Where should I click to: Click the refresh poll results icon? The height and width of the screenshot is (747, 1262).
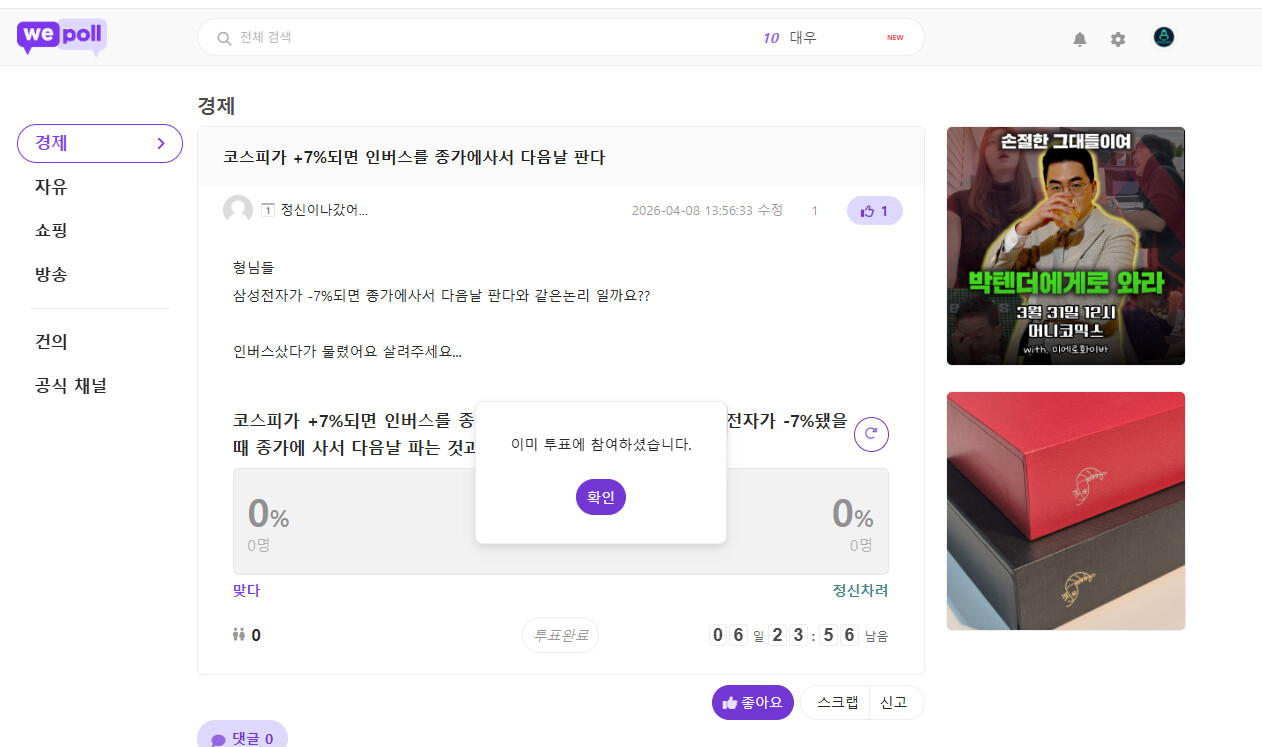(871, 434)
